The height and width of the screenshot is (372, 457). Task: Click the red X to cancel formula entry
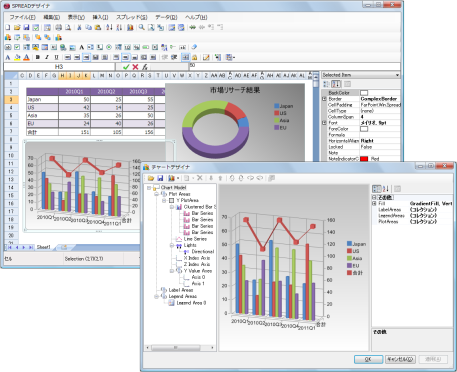pyautogui.click(x=135, y=67)
